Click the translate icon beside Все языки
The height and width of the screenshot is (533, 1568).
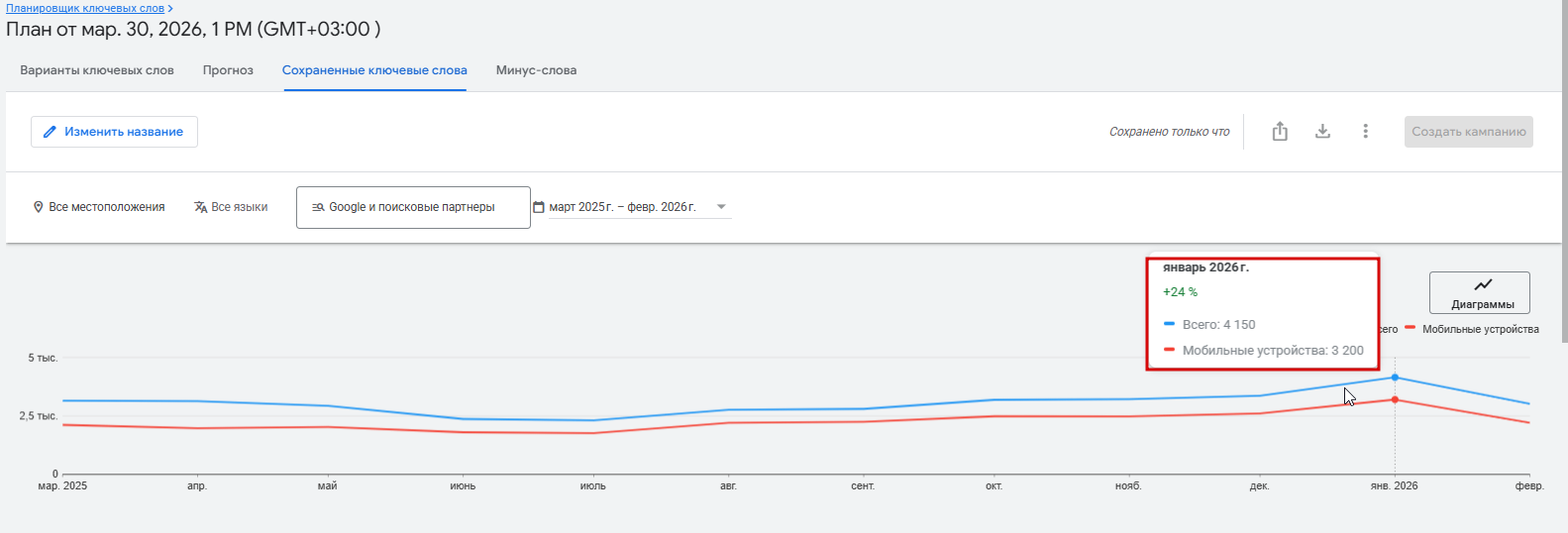[x=200, y=207]
